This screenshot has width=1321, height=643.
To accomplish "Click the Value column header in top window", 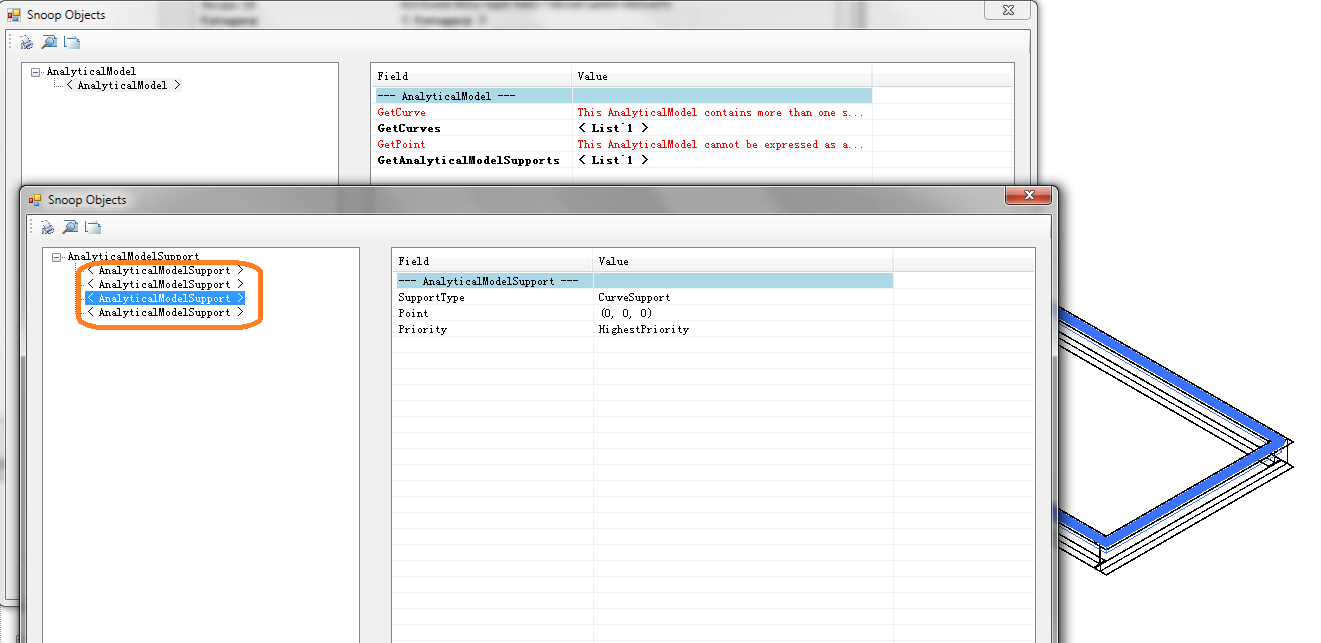I will click(590, 76).
